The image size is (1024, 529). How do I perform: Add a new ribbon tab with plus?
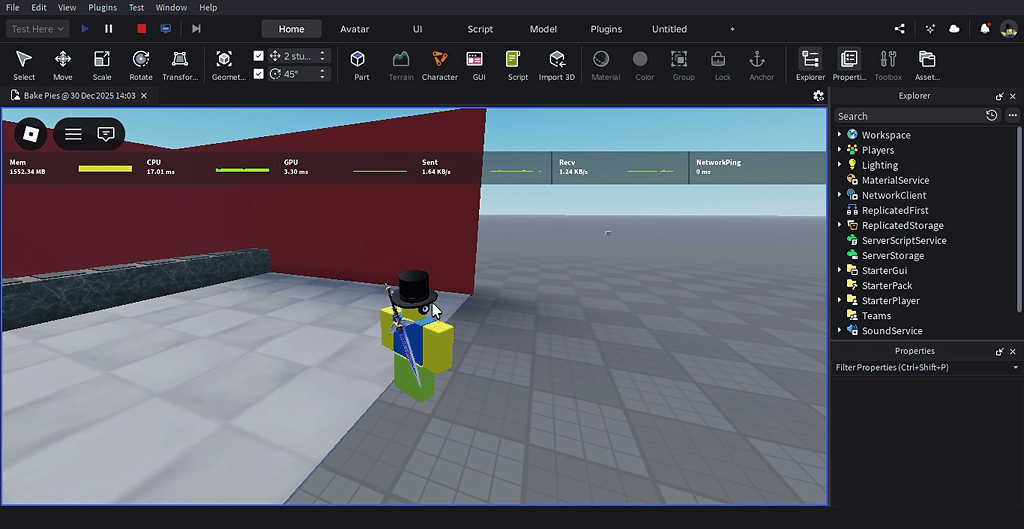[x=732, y=29]
